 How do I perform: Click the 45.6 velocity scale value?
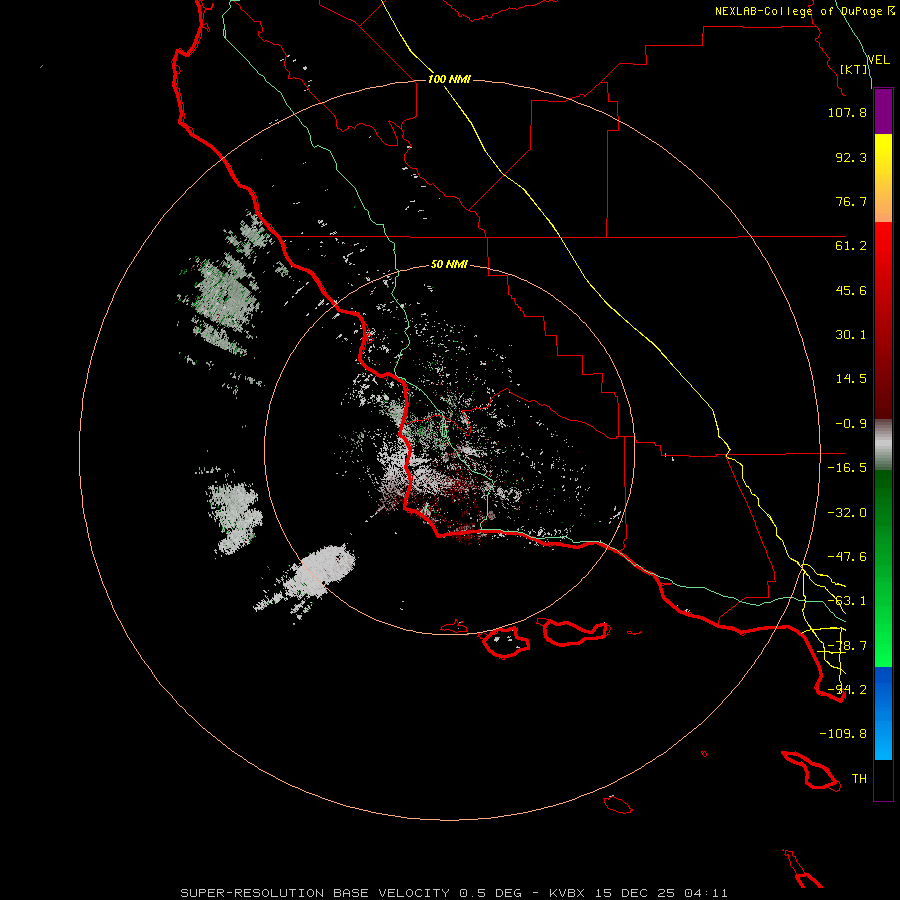pos(851,290)
